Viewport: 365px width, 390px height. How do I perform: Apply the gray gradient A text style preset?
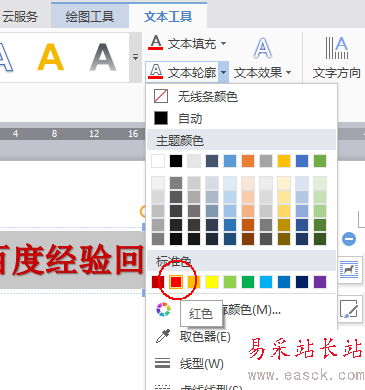[x=103, y=57]
